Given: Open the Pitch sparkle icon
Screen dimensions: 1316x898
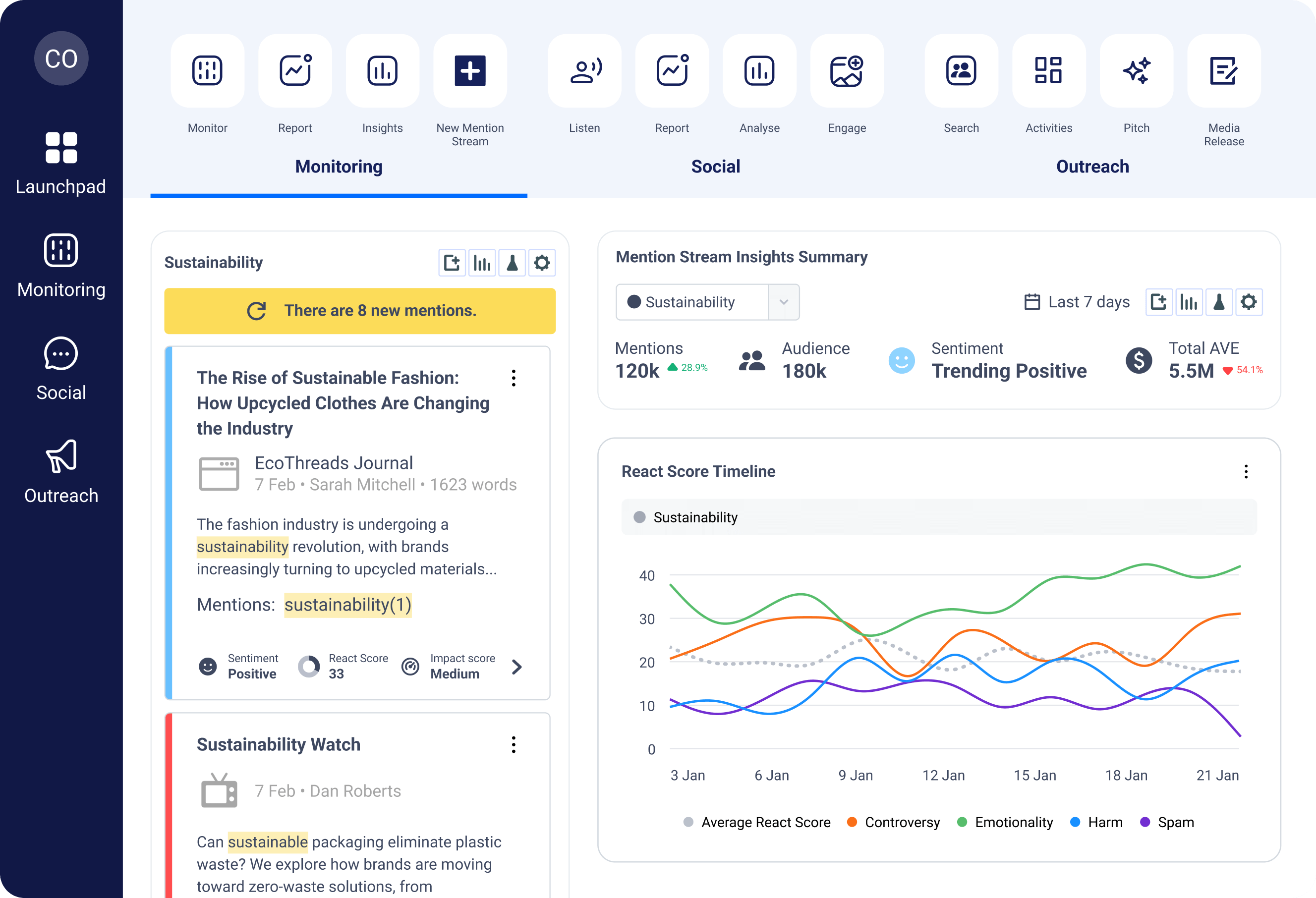Looking at the screenshot, I should click(x=1136, y=71).
